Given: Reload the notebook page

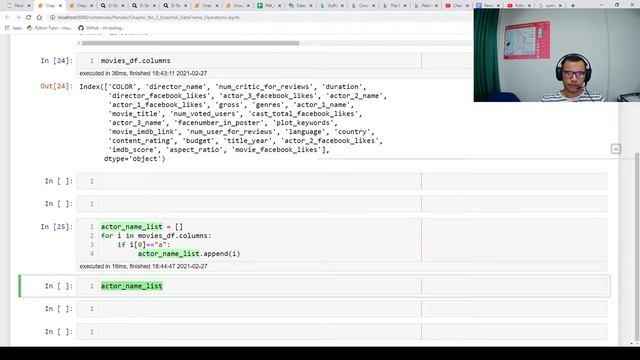Looking at the screenshot, I should 29,18.
